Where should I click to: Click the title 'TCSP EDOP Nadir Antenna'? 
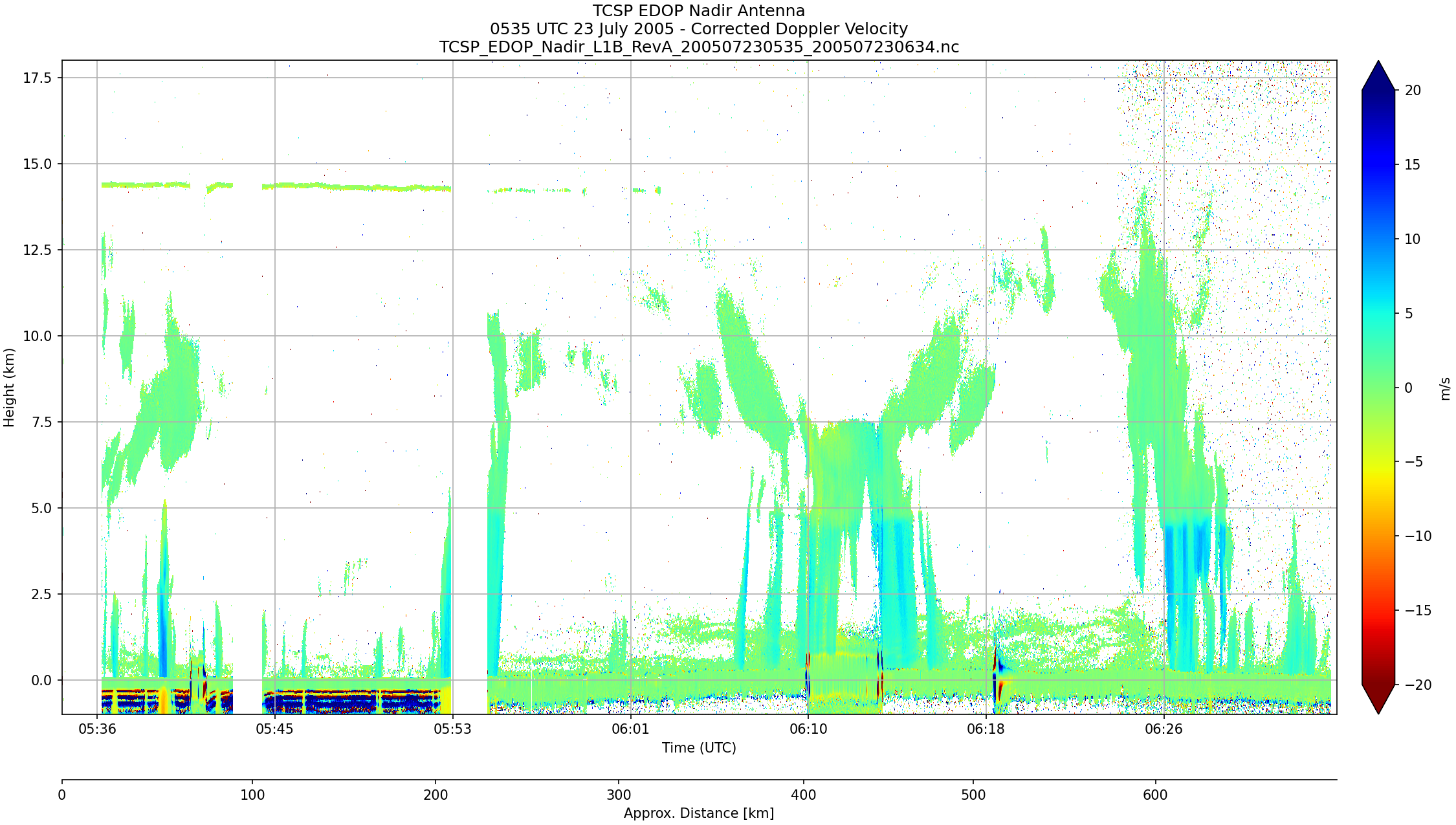coord(699,11)
